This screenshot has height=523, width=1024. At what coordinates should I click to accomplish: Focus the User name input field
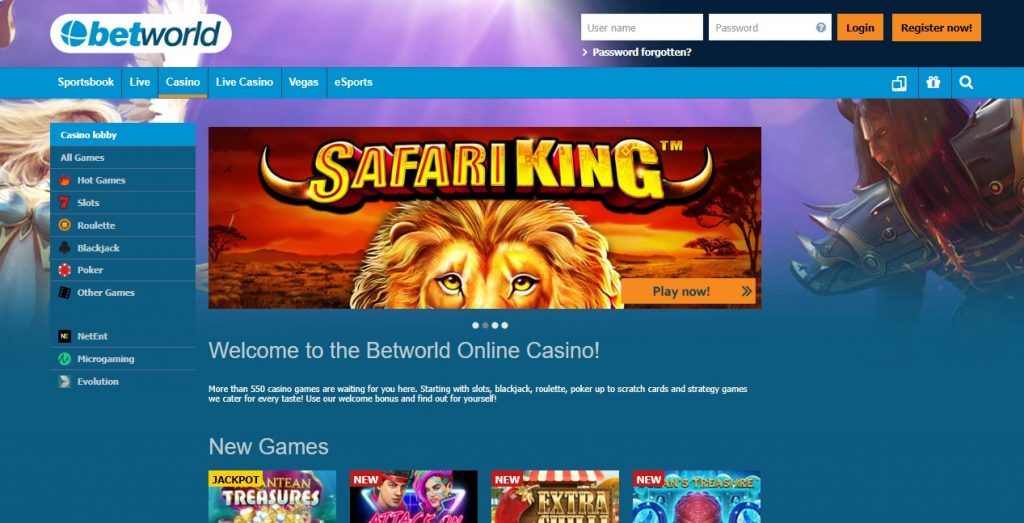coord(642,27)
